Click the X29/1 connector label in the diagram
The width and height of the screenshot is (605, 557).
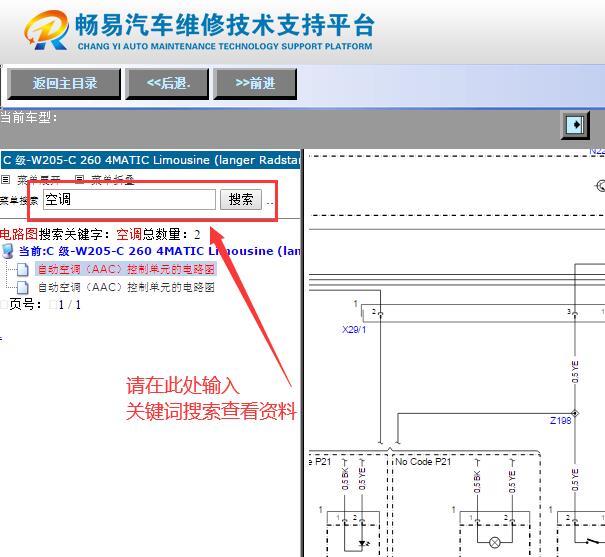tap(354, 330)
